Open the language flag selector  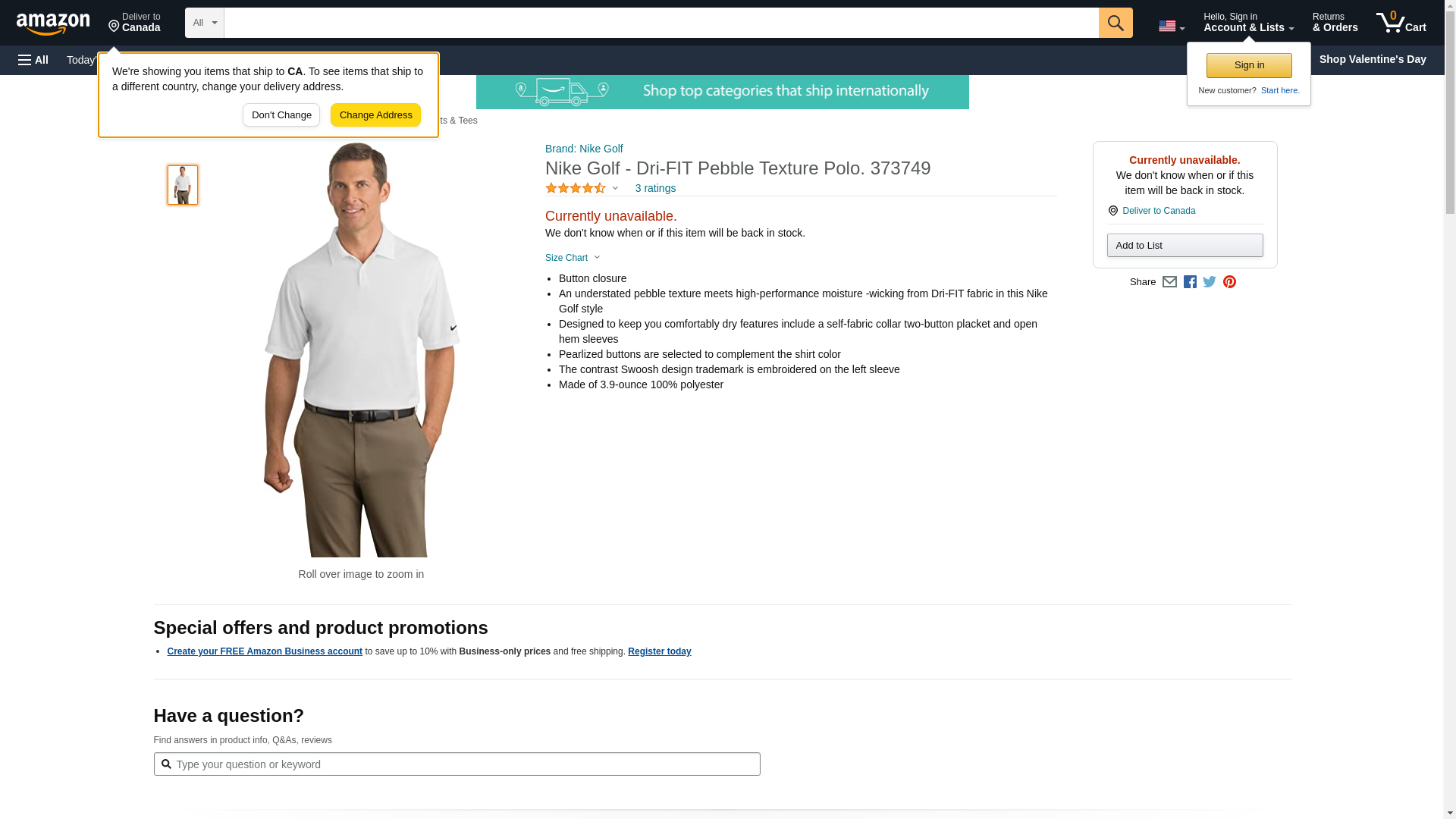point(1171,27)
